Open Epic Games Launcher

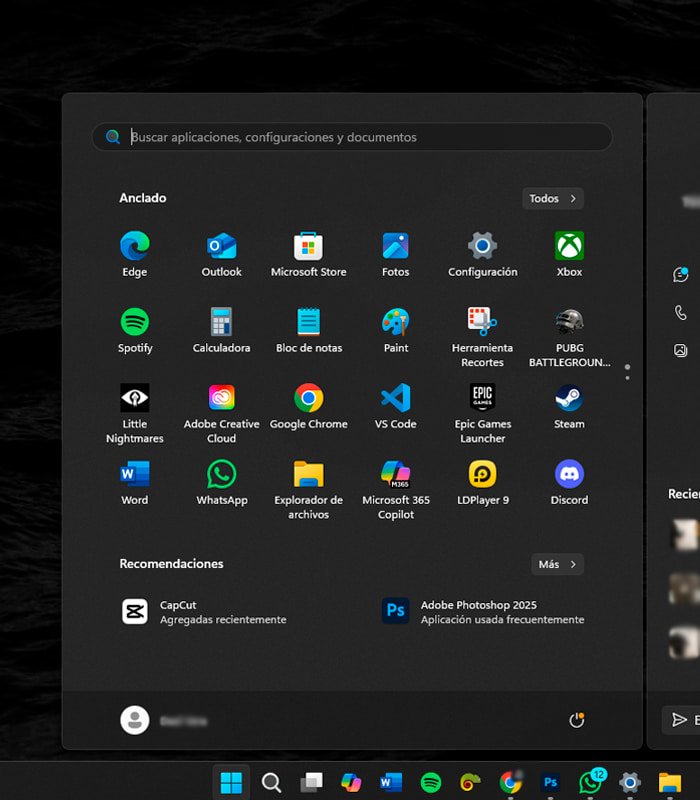point(483,413)
